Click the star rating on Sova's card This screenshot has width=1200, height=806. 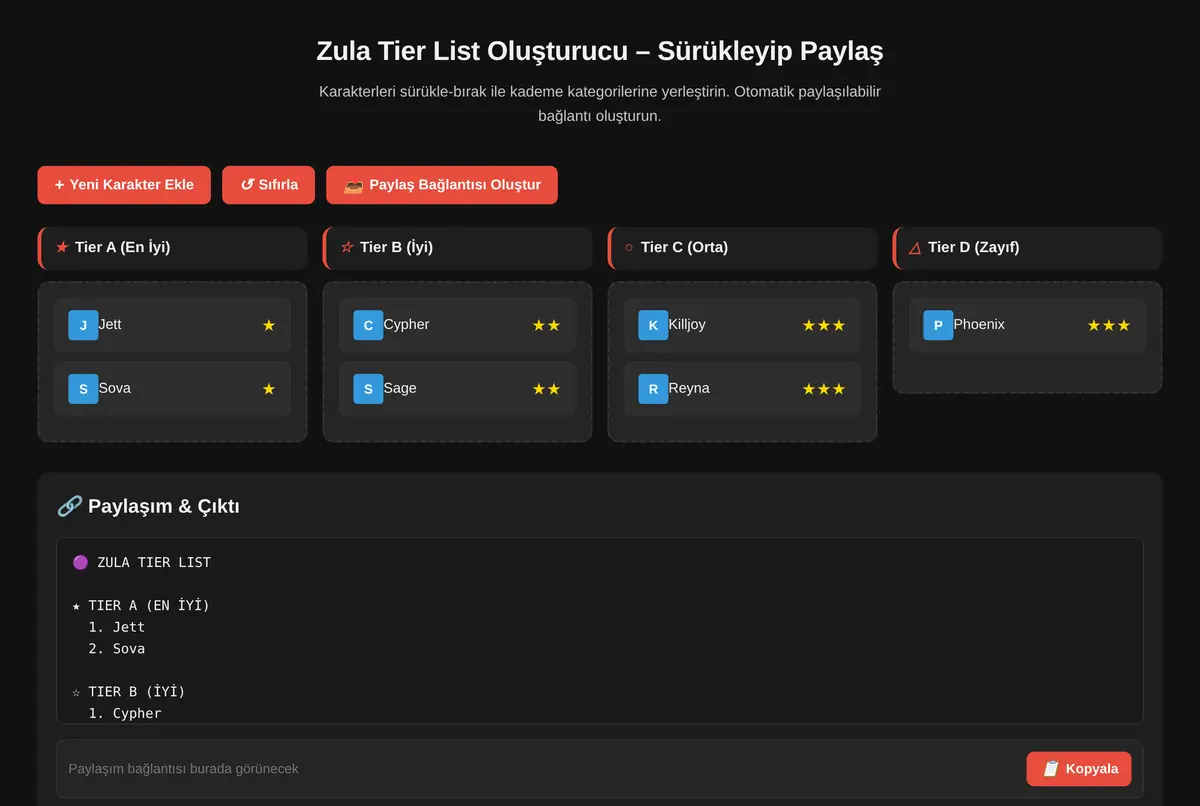point(268,389)
